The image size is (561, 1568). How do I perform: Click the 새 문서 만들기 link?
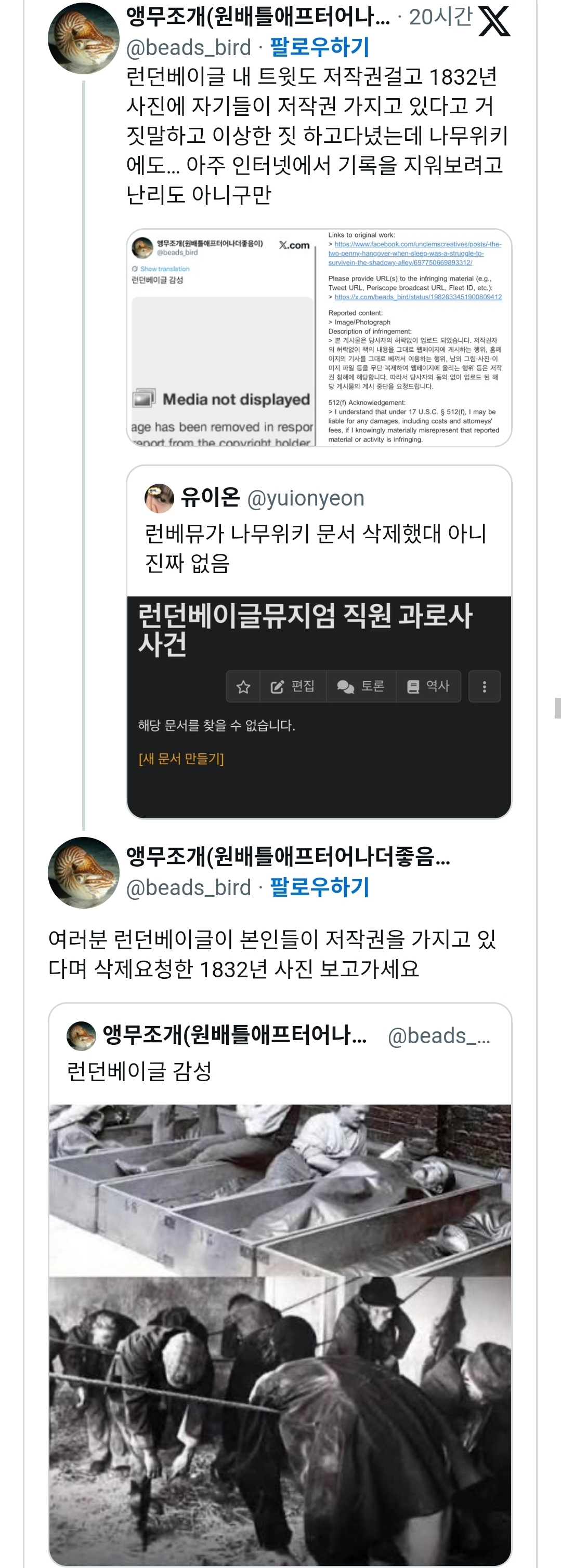[x=181, y=759]
